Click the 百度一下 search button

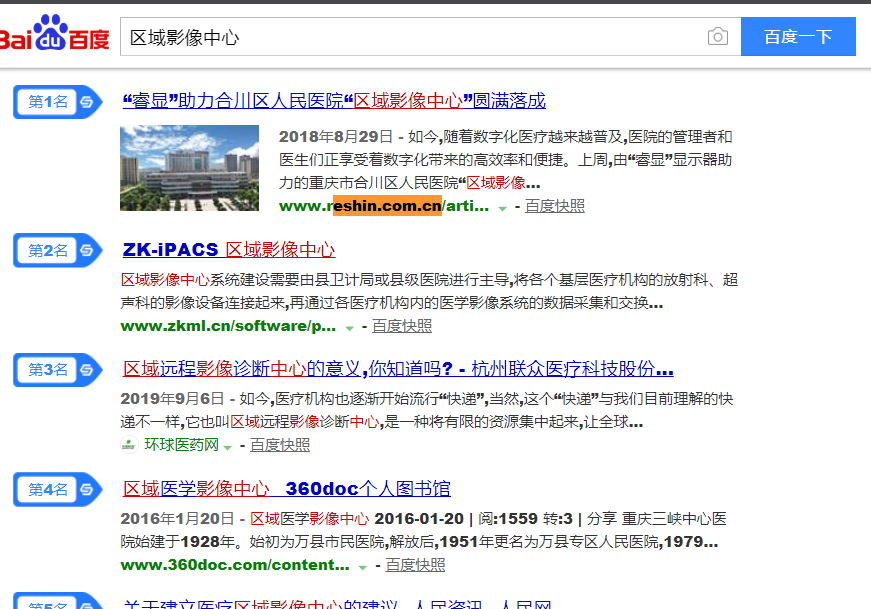click(798, 37)
